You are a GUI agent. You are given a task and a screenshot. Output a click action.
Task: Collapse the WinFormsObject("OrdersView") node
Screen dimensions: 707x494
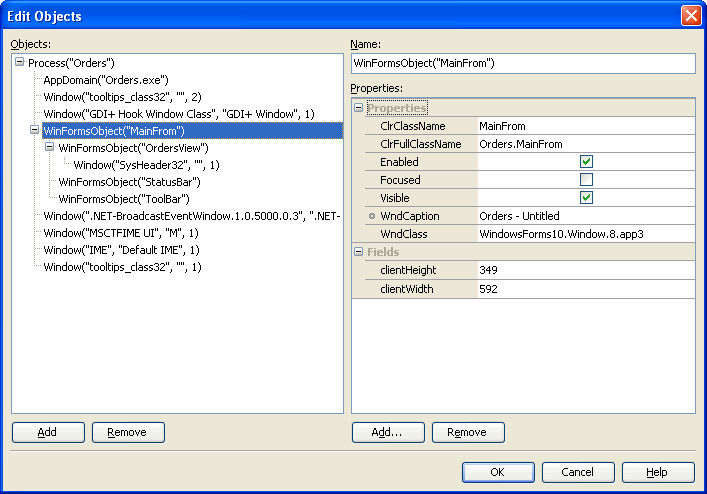click(x=50, y=147)
